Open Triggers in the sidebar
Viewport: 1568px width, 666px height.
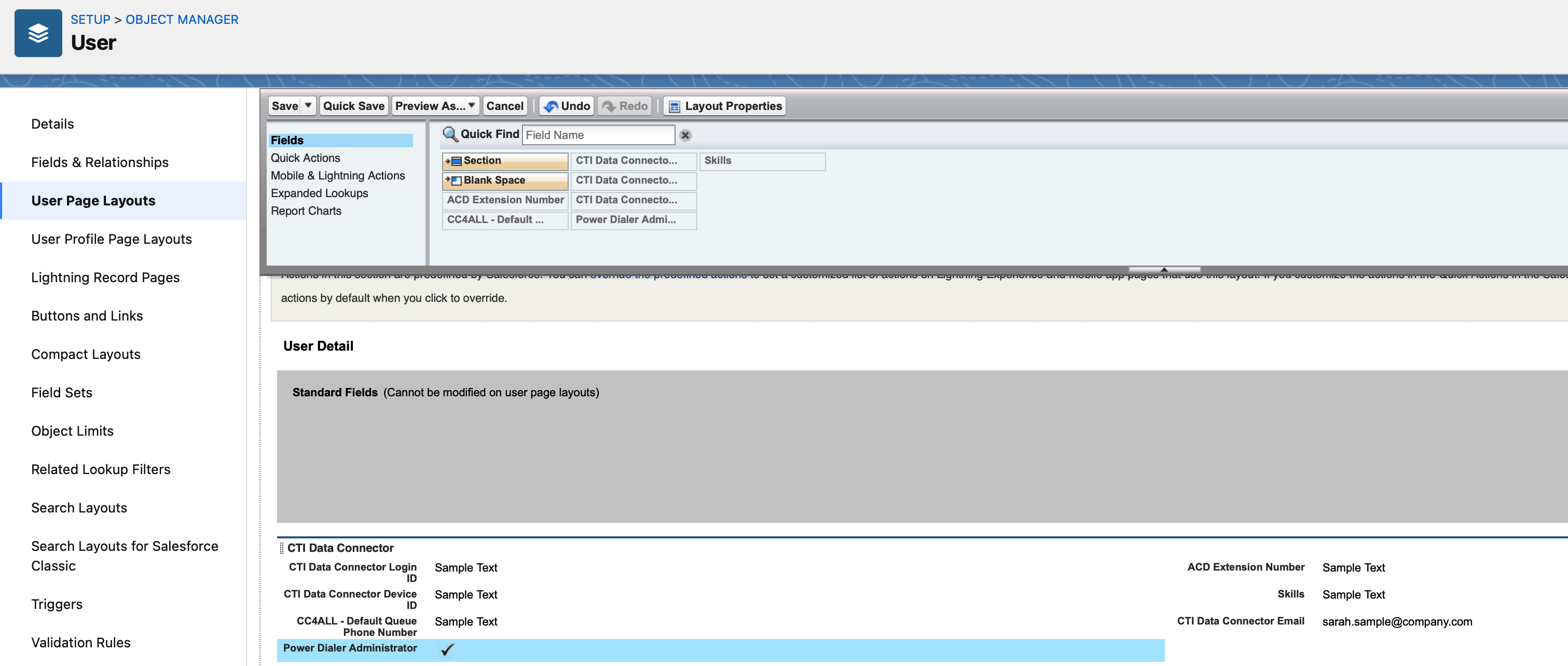[x=57, y=604]
